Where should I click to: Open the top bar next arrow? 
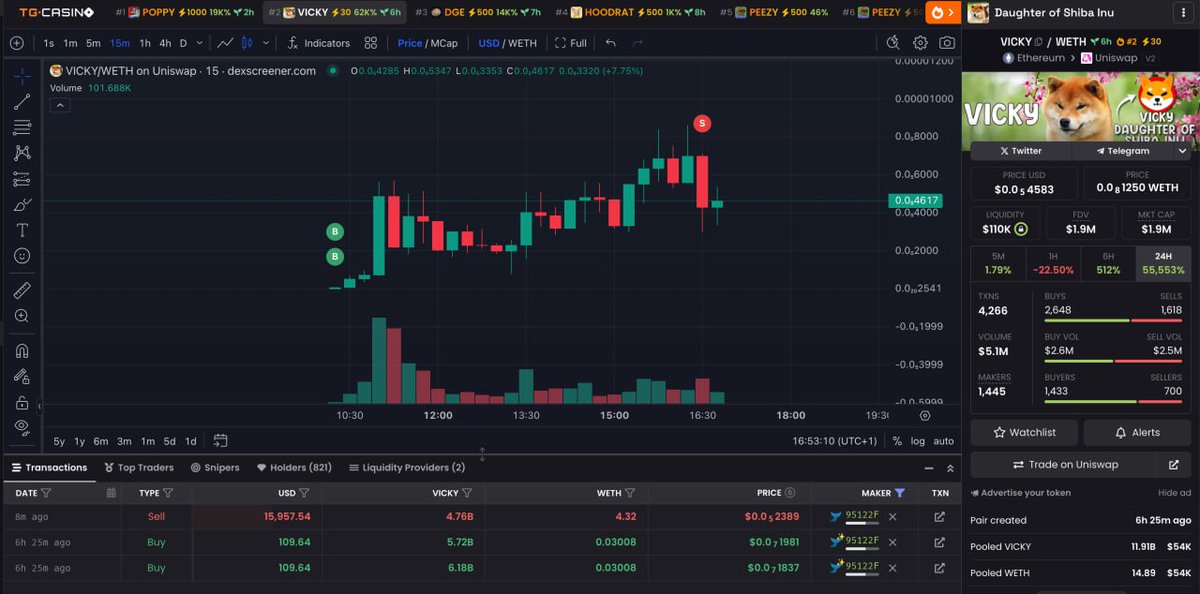[x=943, y=13]
